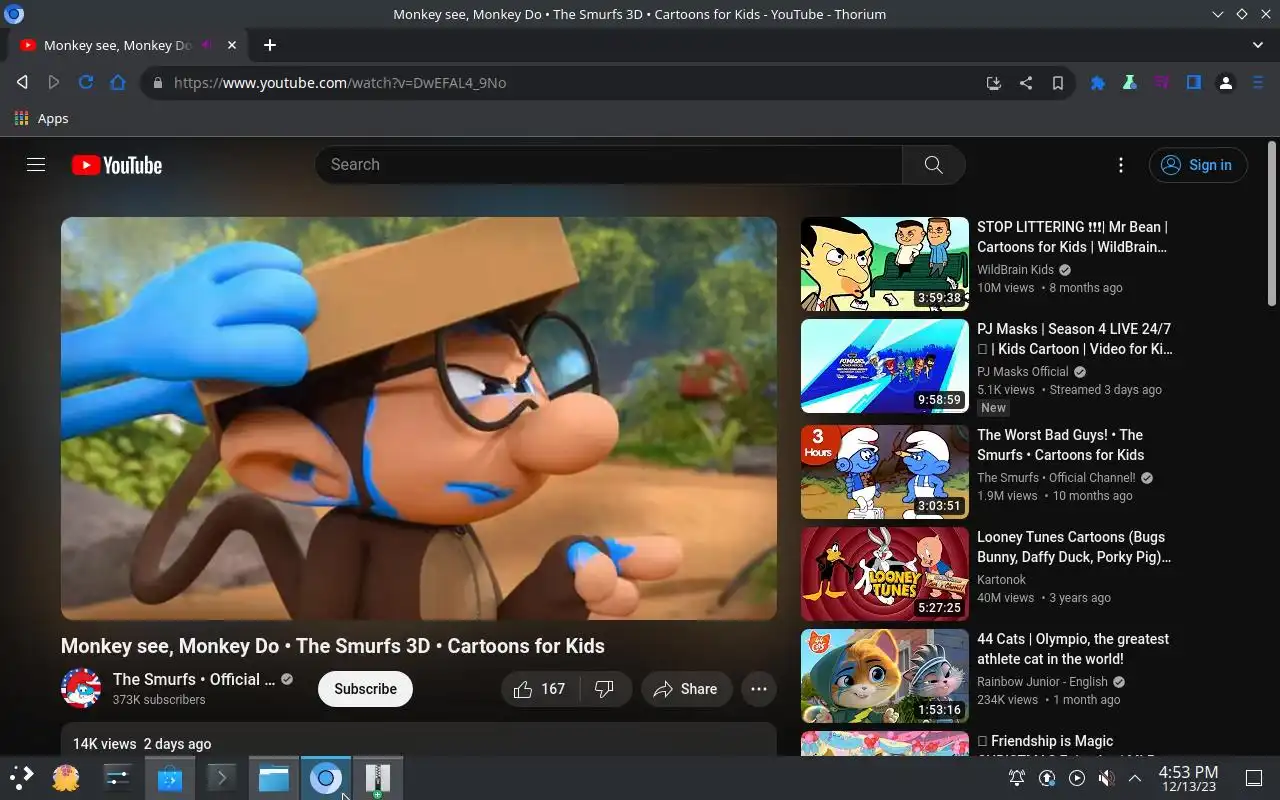Open The Smurfs Official channel name link

194,679
